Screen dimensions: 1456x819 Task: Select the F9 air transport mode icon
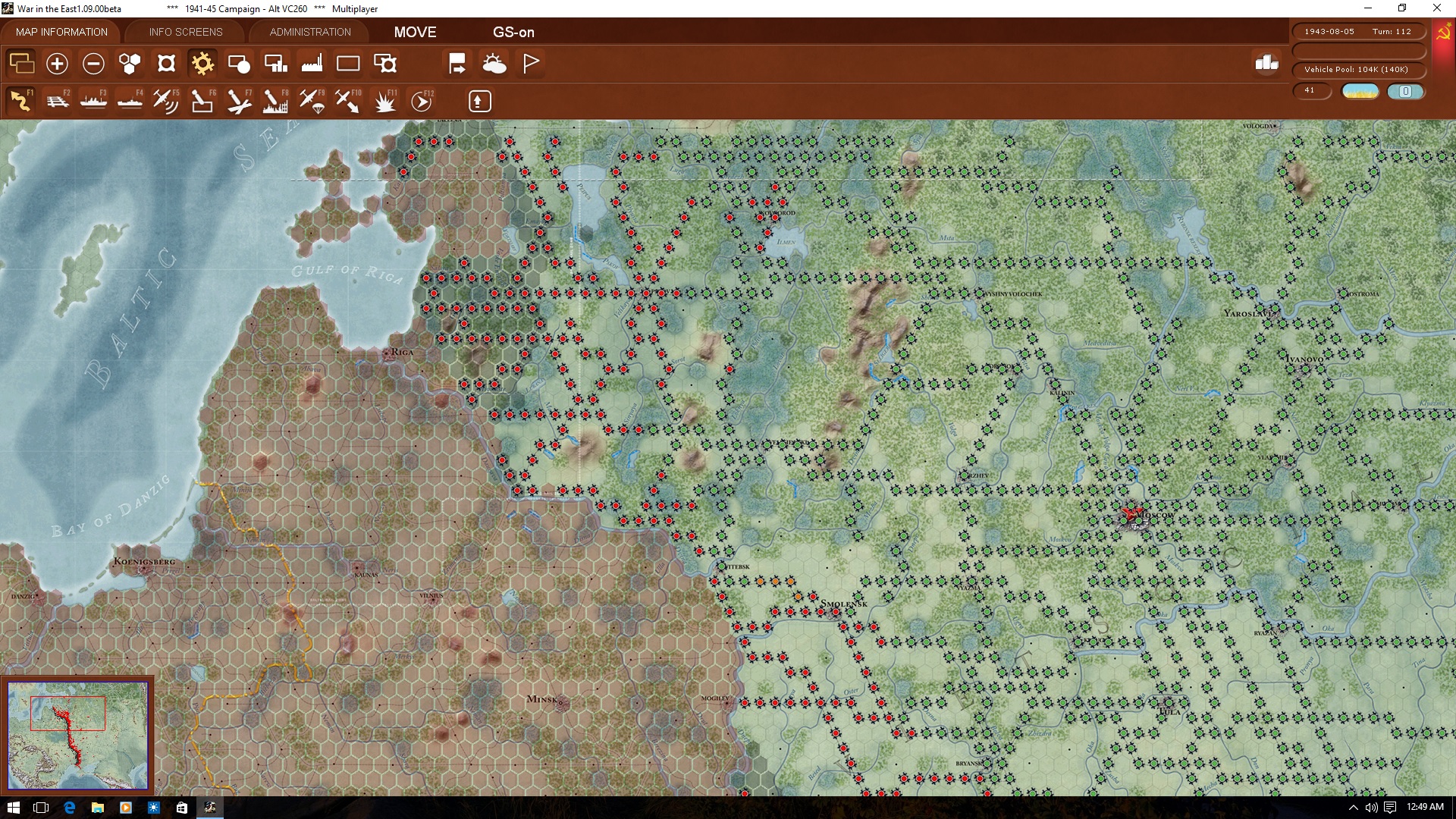point(312,101)
